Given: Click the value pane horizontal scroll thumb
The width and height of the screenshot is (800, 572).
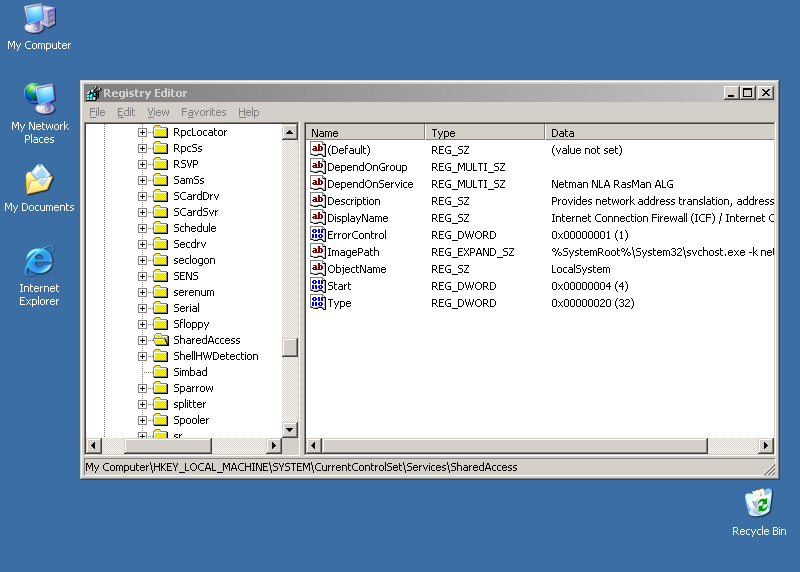Looking at the screenshot, I should pyautogui.click(x=515, y=446).
